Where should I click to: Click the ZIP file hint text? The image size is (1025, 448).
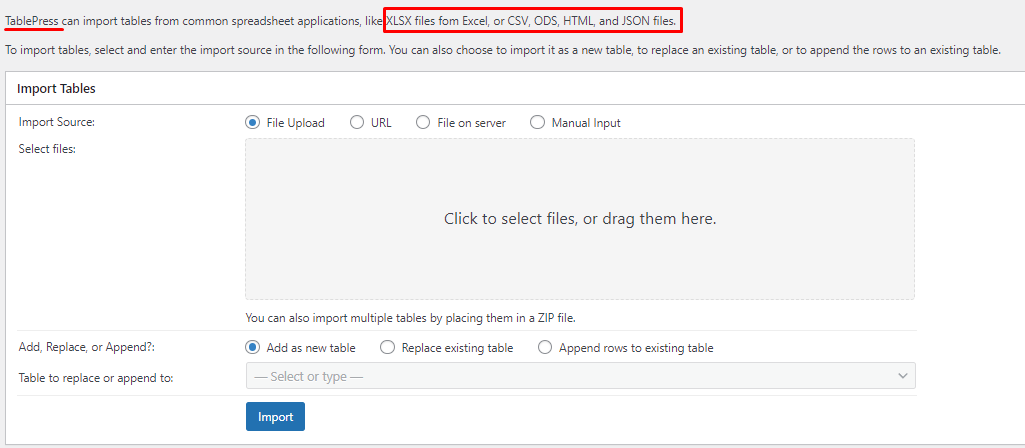410,318
